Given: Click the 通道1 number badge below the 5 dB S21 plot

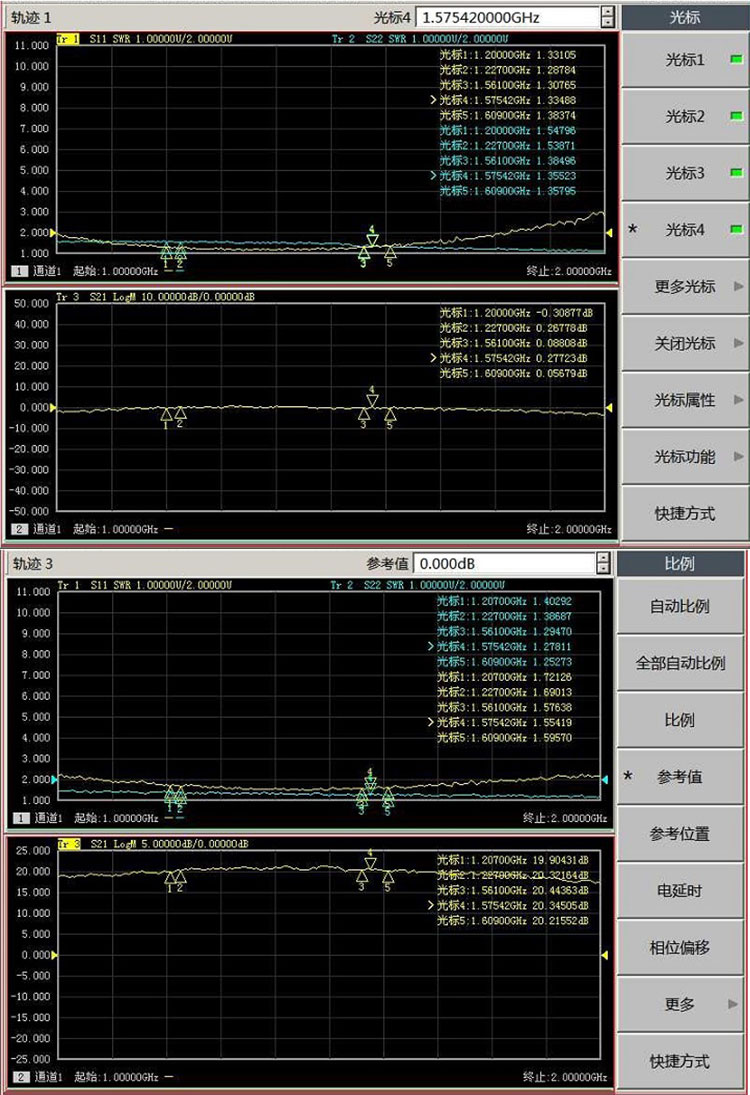Looking at the screenshot, I should (19, 1077).
